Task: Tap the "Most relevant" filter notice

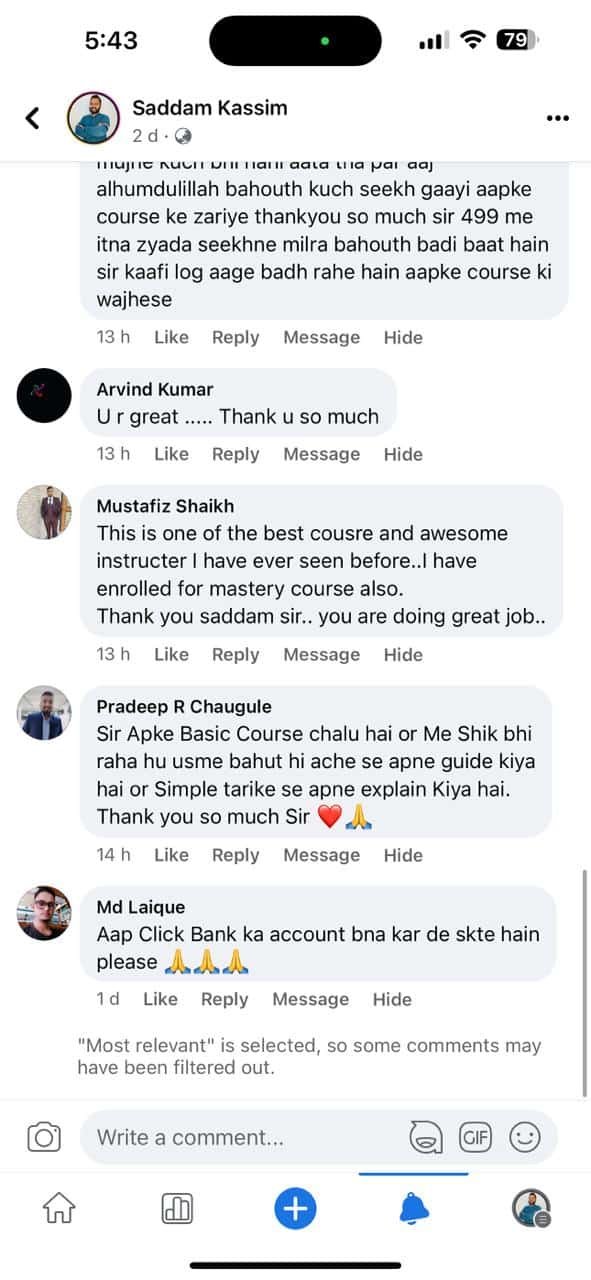Action: click(x=309, y=1056)
